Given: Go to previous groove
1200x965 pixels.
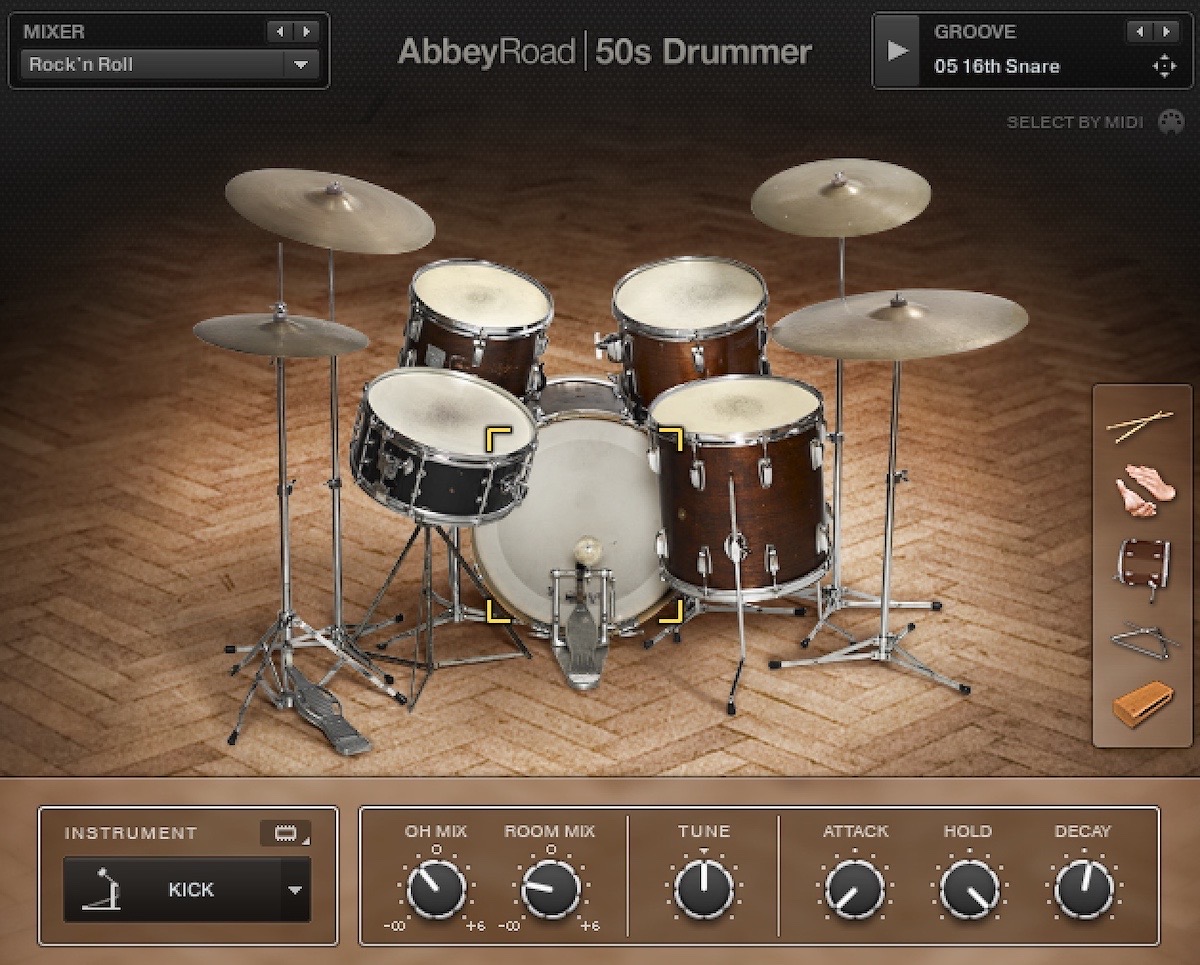Looking at the screenshot, I should pyautogui.click(x=1139, y=32).
